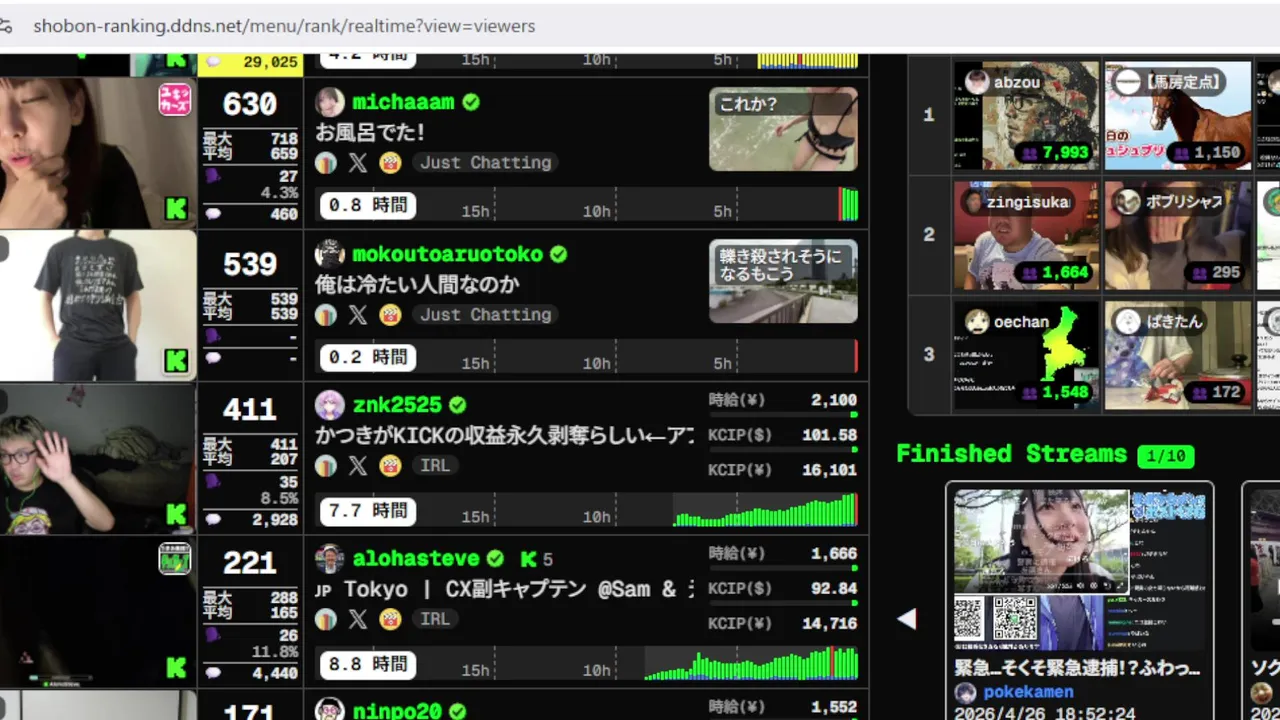Click the site settings icon in address bar
Viewport: 1280px width, 720px height.
pos(6,26)
